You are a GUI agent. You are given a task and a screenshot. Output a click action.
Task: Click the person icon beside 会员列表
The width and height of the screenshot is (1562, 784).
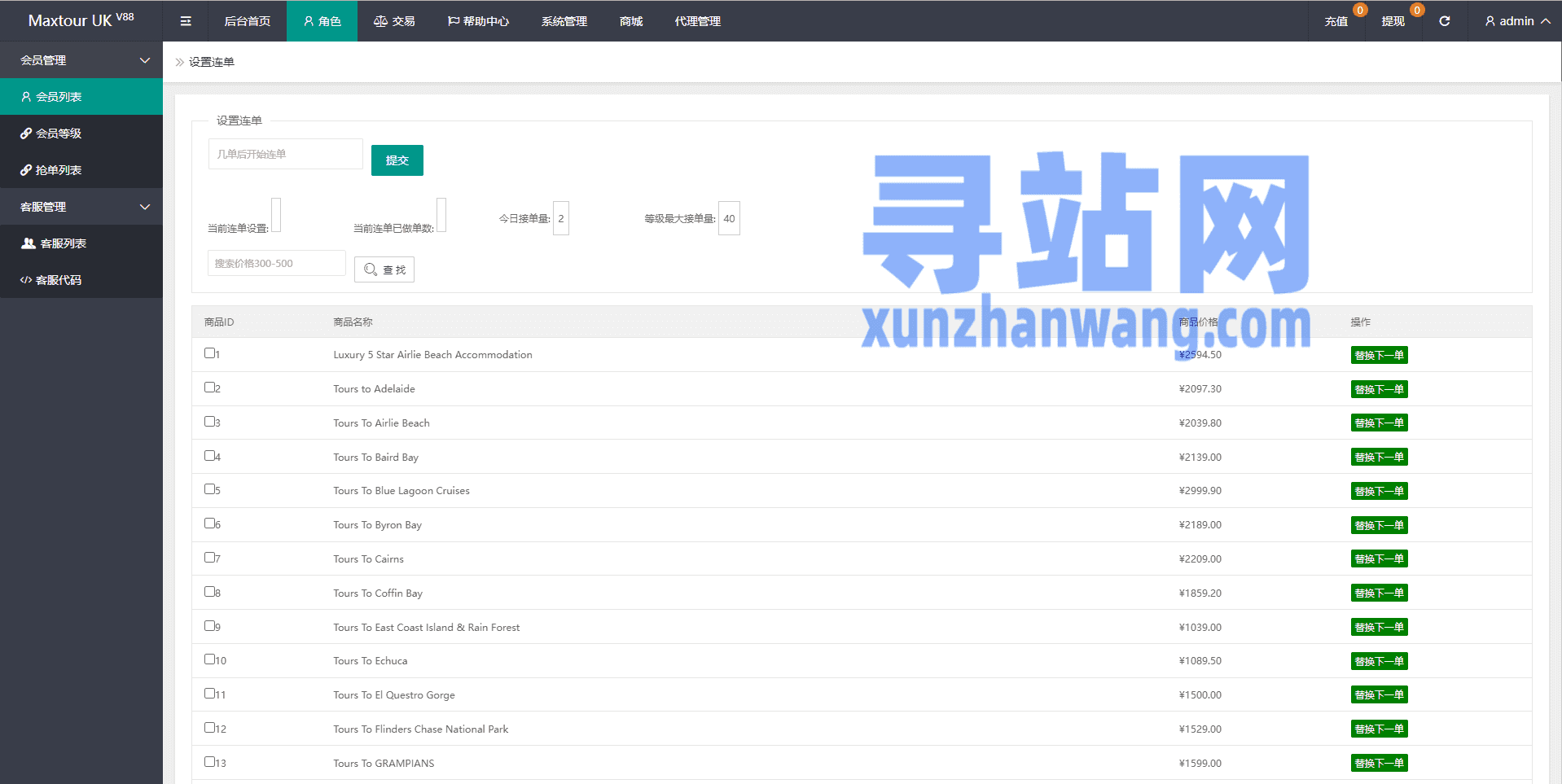[x=26, y=97]
